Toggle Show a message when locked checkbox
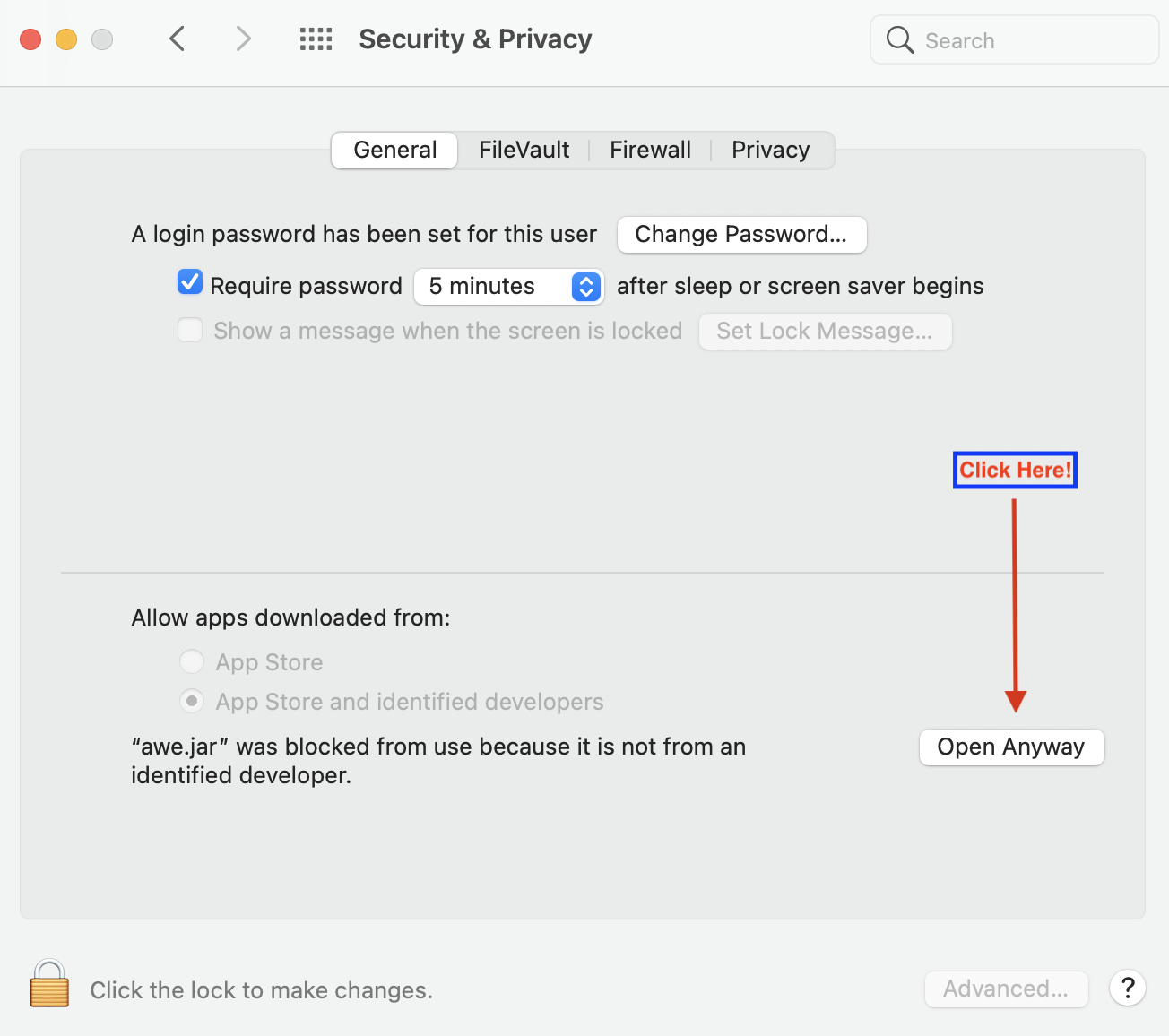The height and width of the screenshot is (1036, 1169). pos(190,330)
